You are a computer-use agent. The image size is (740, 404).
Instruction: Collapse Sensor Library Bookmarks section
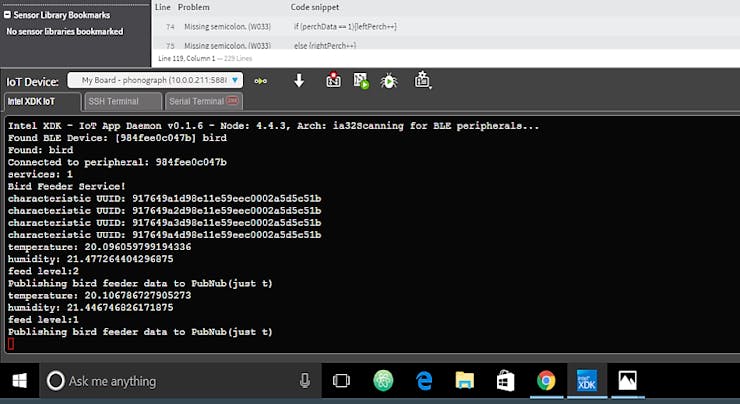click(x=7, y=15)
